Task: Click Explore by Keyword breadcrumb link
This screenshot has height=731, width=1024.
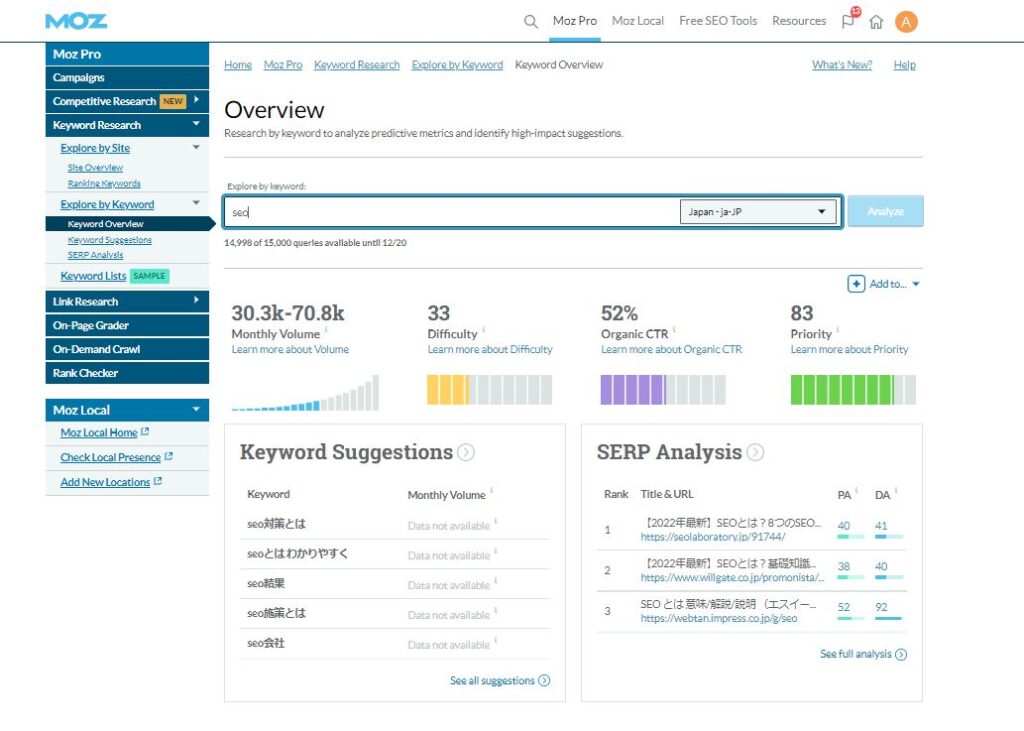Action: (x=457, y=65)
